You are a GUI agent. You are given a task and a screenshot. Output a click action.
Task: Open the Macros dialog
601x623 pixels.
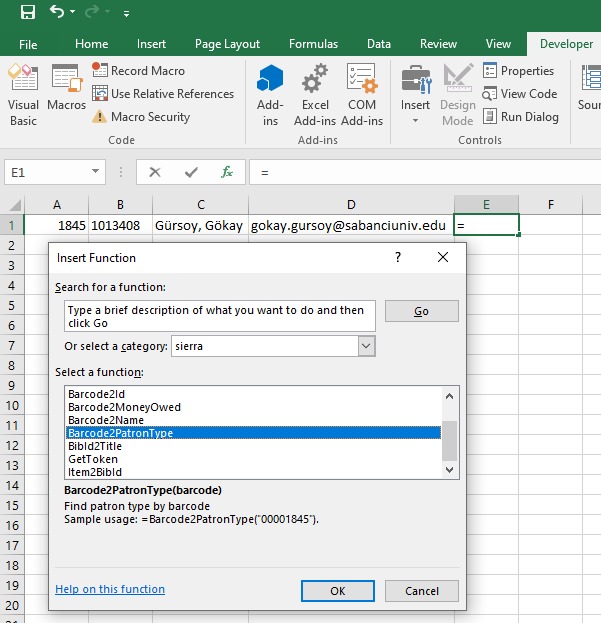click(x=66, y=88)
